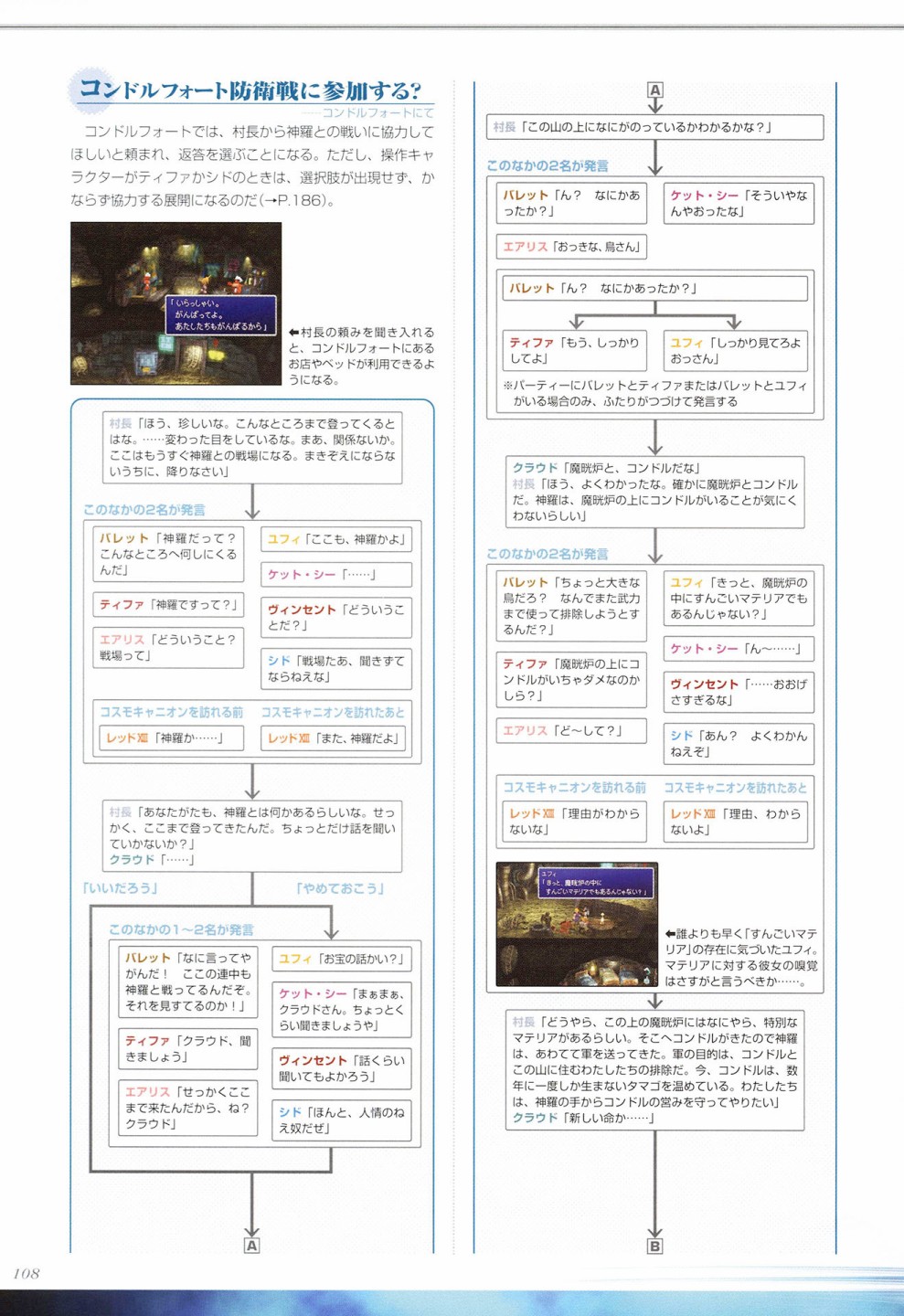Click the このなかの1〜2名が発言 heading
The image size is (904, 1316).
point(181,929)
